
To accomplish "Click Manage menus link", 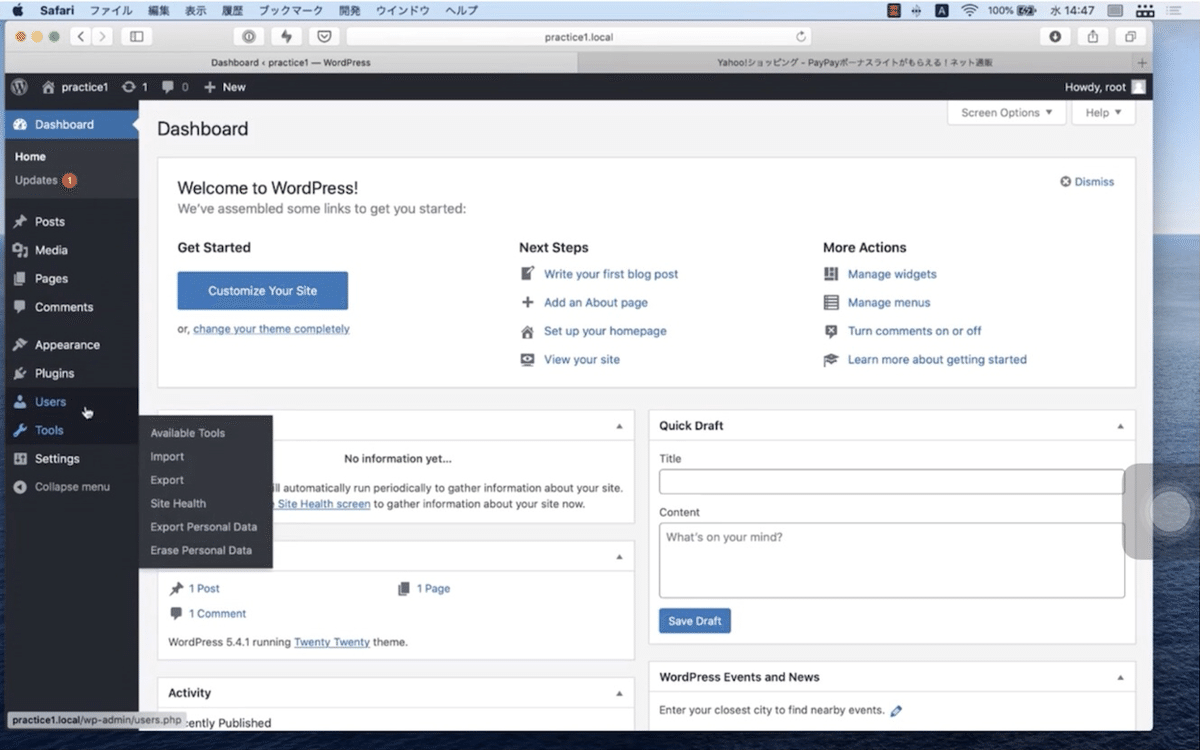I will [889, 302].
